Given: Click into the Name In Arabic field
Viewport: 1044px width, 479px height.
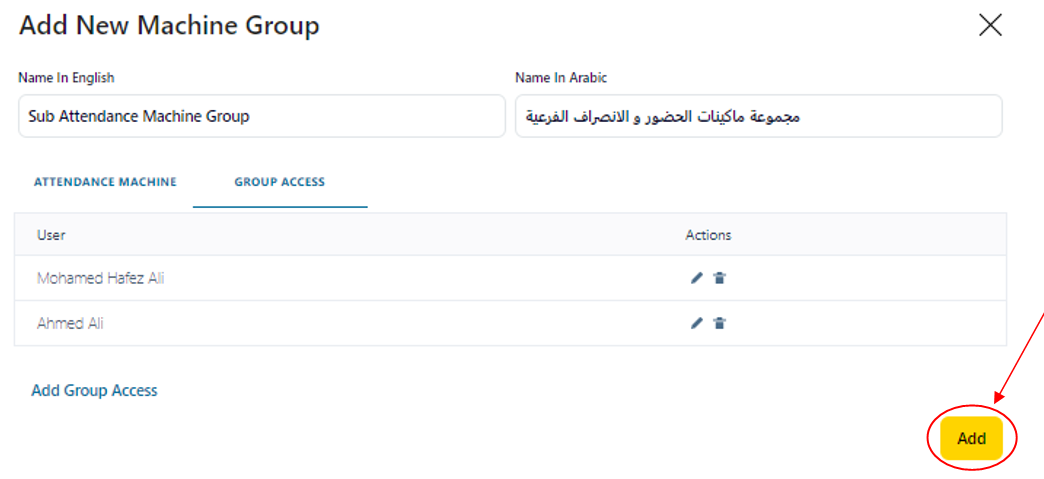Looking at the screenshot, I should (x=758, y=116).
